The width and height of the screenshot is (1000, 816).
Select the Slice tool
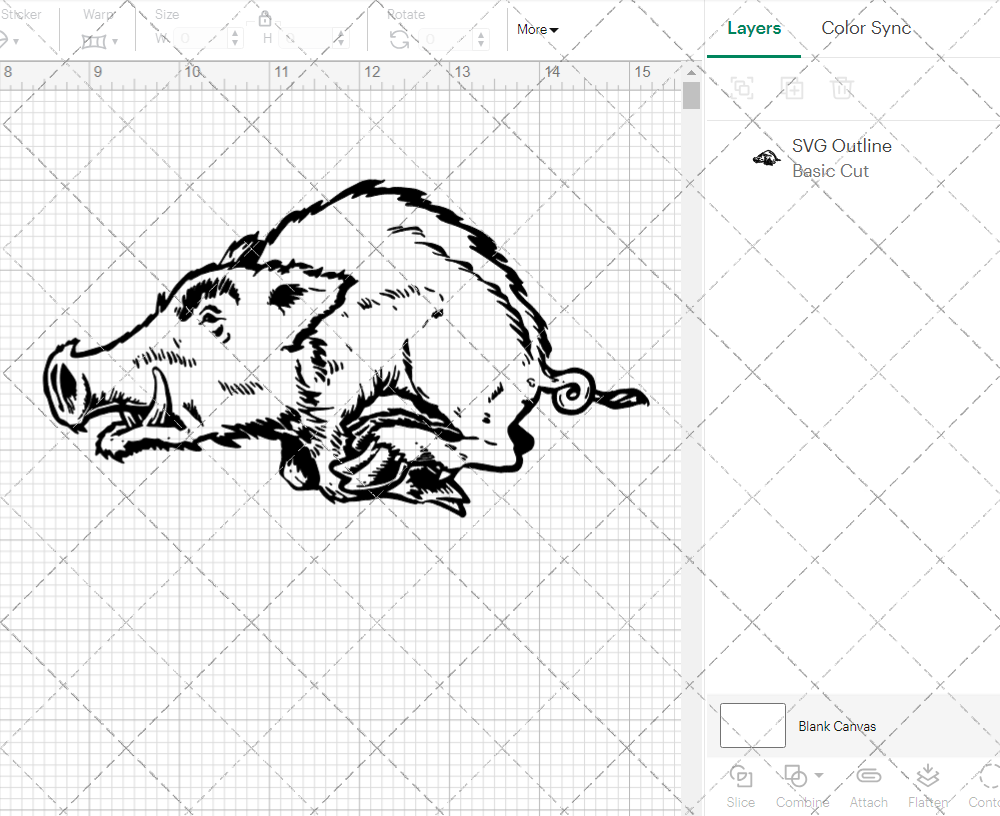[740, 785]
